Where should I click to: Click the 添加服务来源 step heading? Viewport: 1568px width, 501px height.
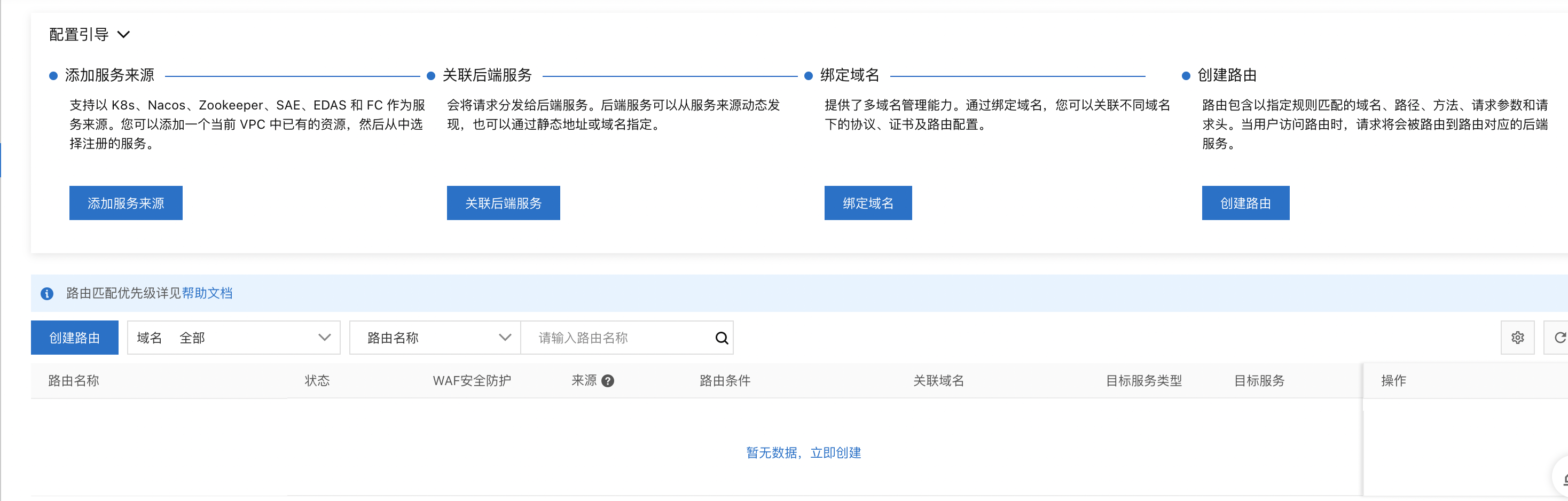click(109, 75)
